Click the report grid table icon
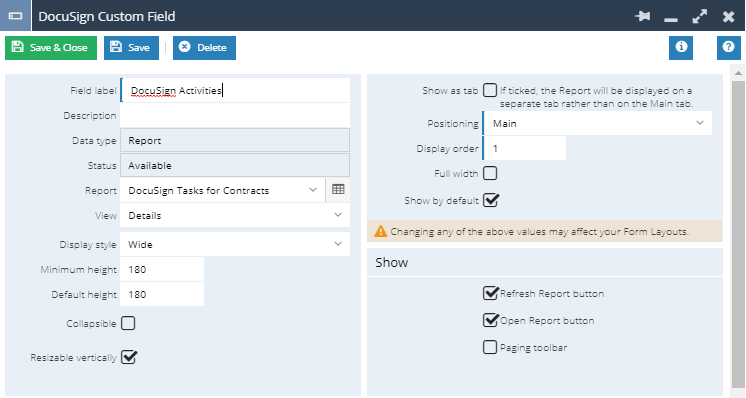 (338, 190)
